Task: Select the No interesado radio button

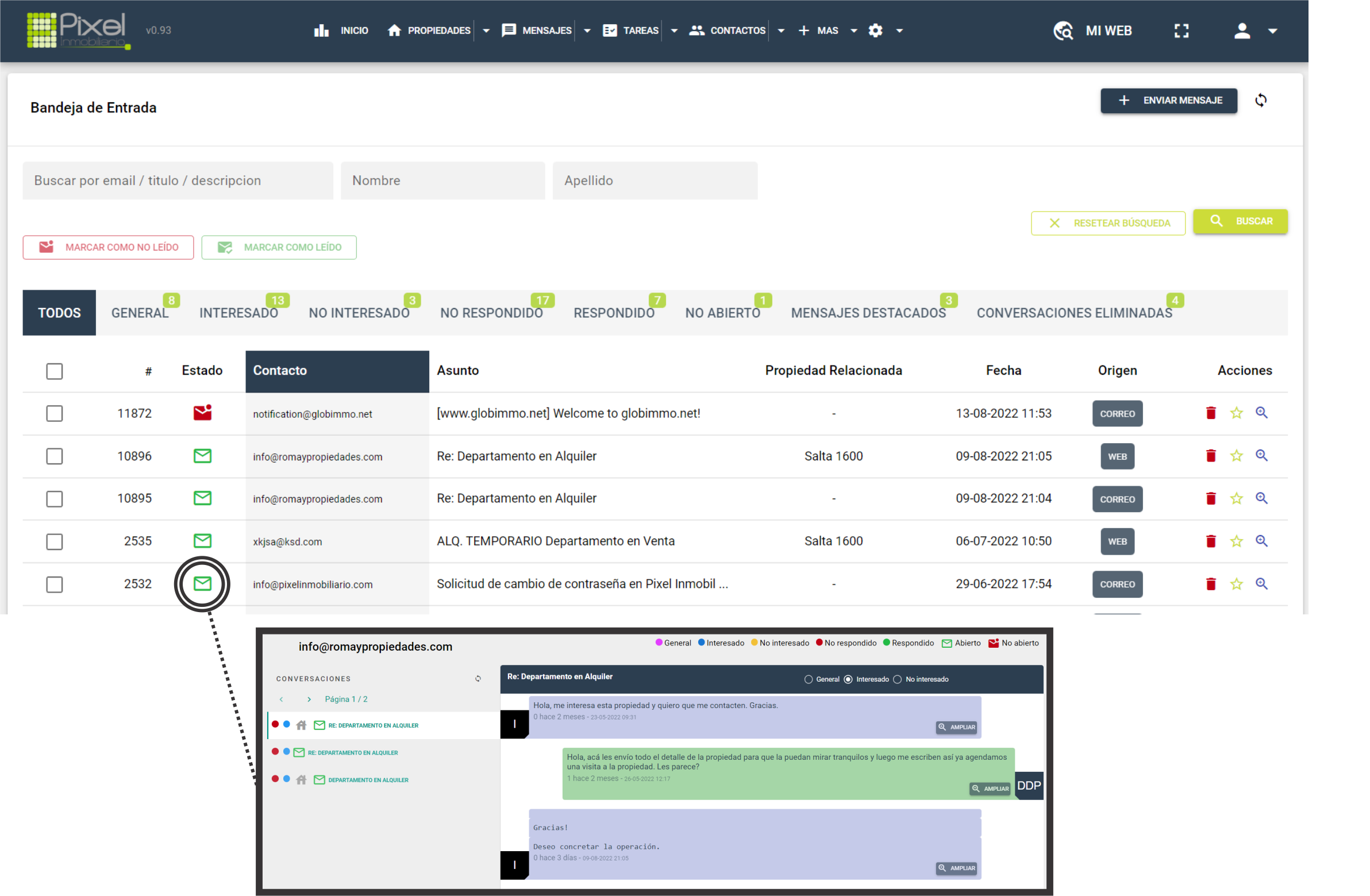Action: click(x=897, y=679)
